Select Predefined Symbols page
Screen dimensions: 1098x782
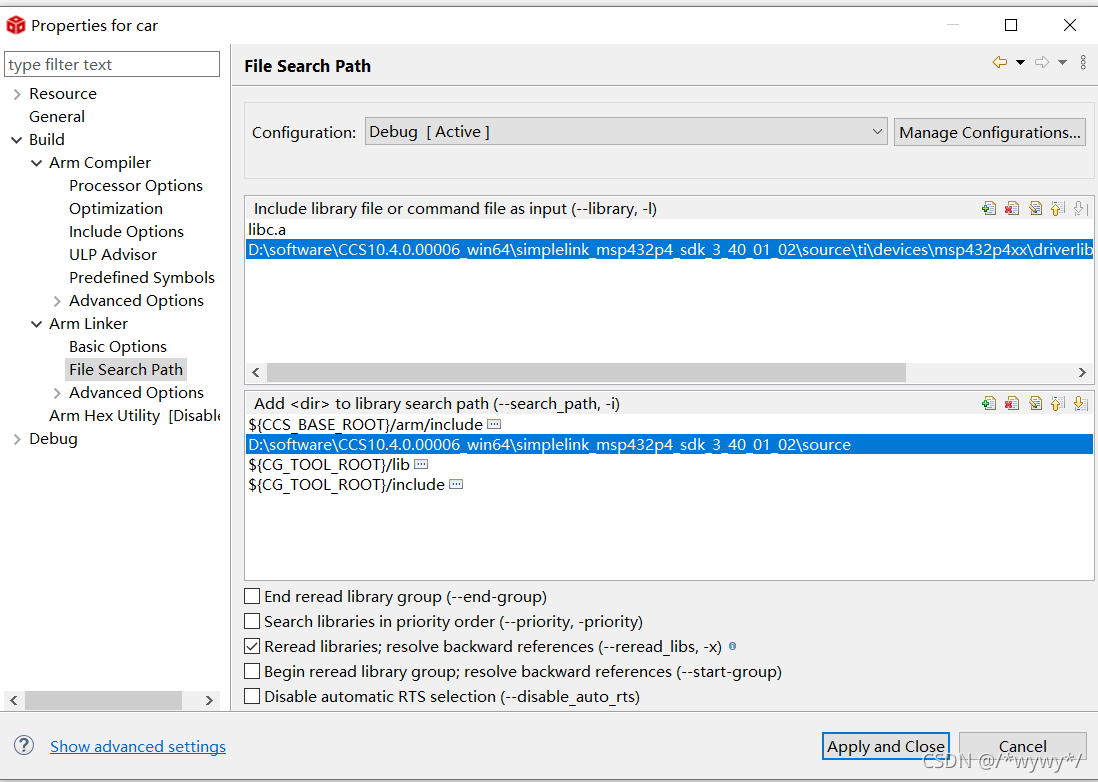141,278
